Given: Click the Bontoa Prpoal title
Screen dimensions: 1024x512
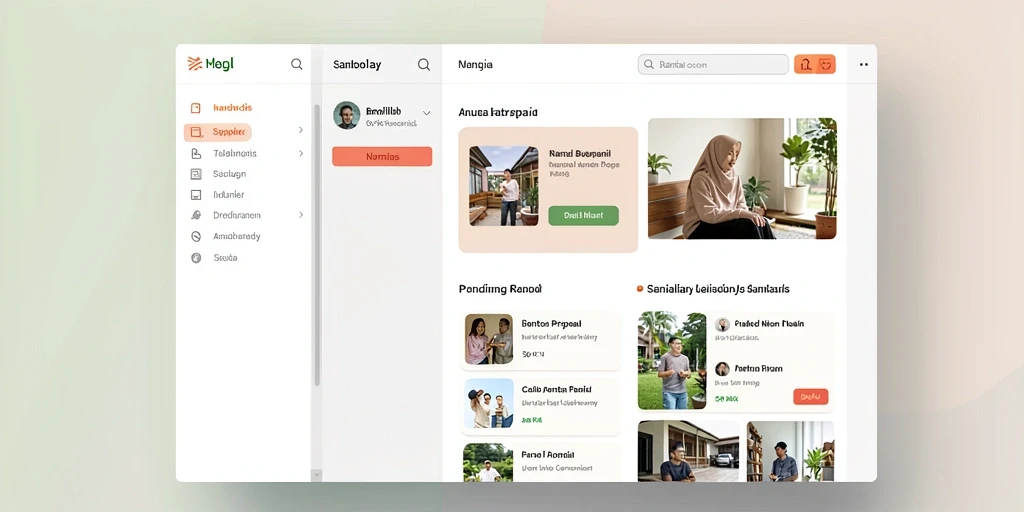Looking at the screenshot, I should pos(551,323).
